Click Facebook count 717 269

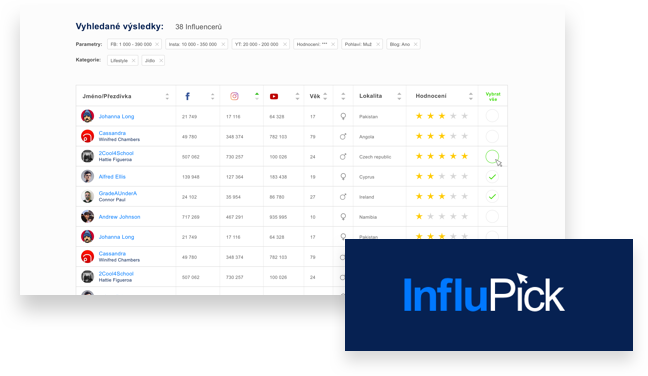(x=191, y=217)
